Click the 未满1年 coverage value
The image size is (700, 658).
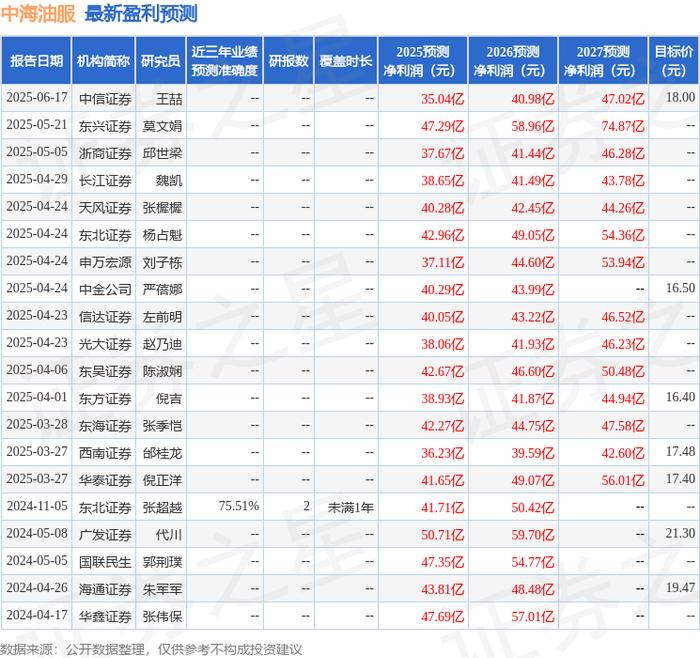[350, 507]
